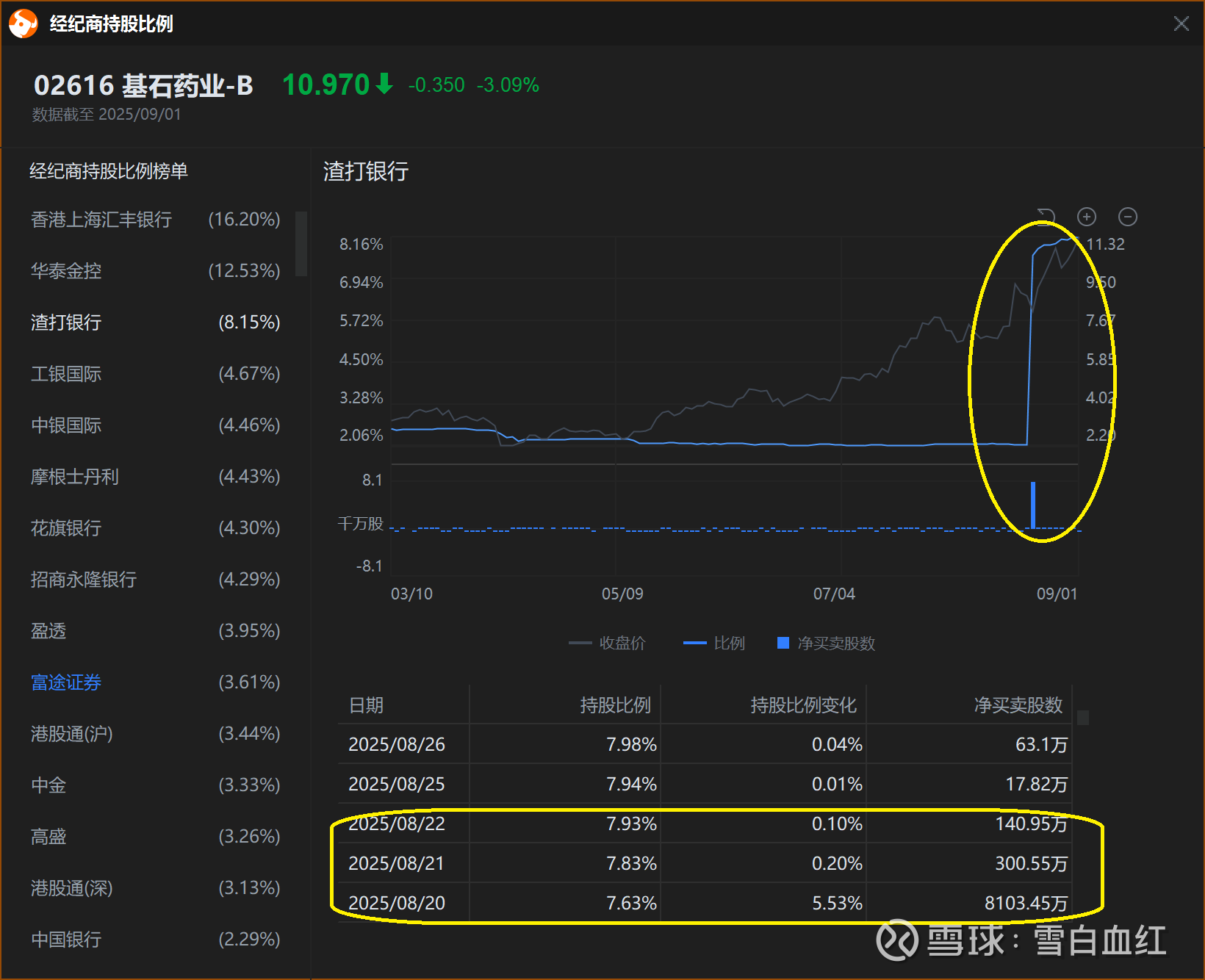Click the 8103.45万 net shares cell
Screen dimensions: 1205x980
[1026, 903]
